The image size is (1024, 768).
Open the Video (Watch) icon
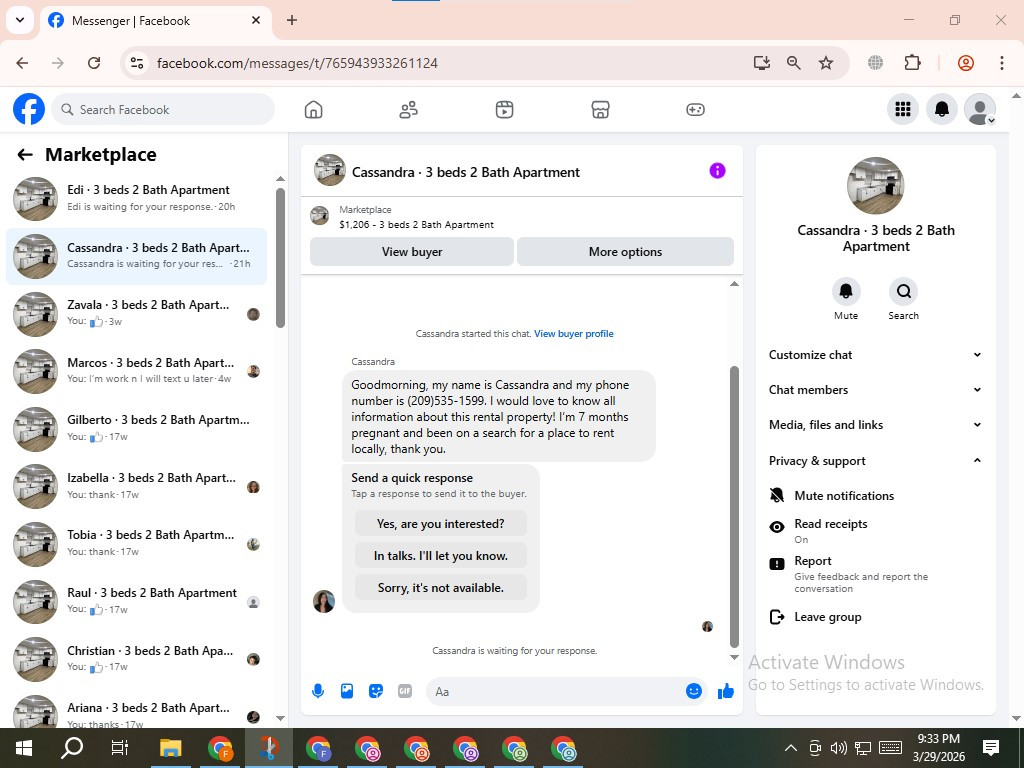[x=504, y=110]
